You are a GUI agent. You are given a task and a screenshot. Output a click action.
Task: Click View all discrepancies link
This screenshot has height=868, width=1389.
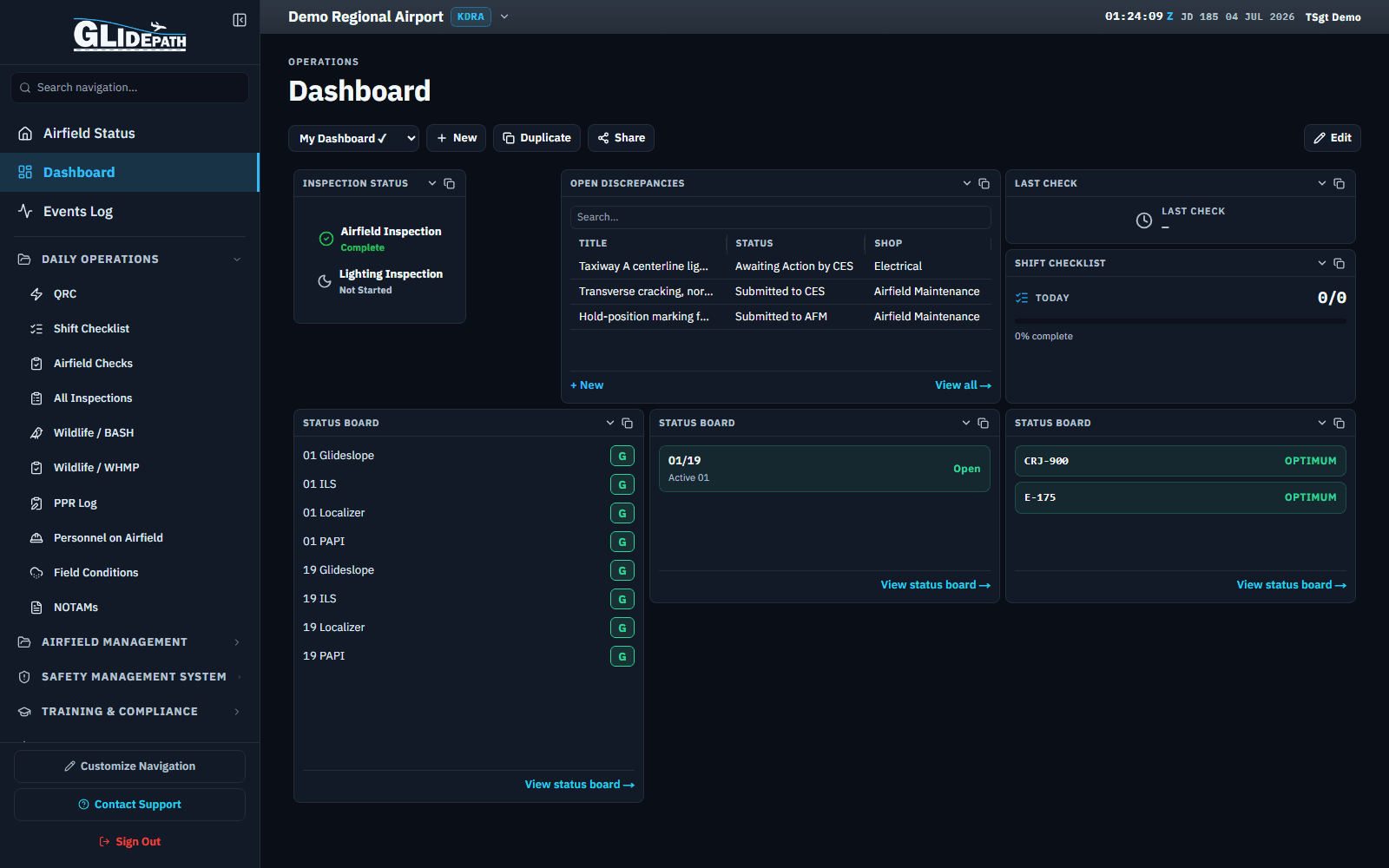[x=963, y=385]
